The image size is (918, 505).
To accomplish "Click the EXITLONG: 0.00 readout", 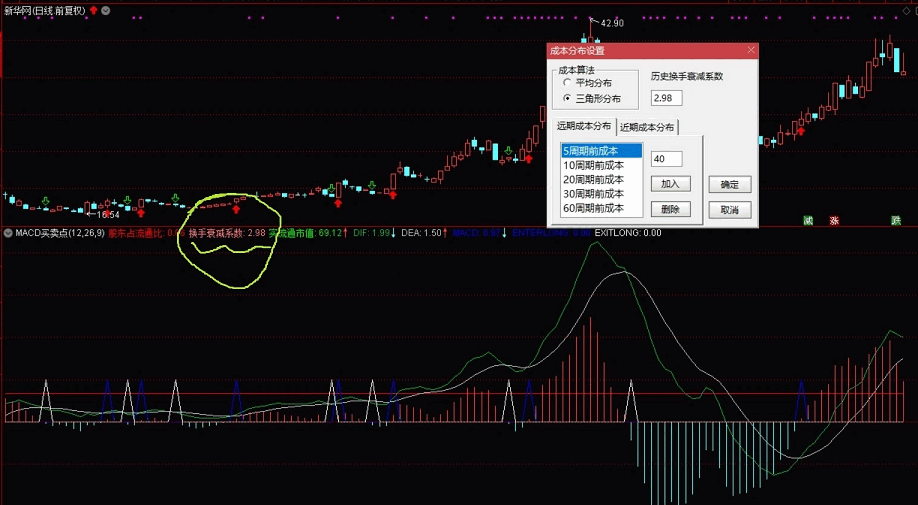I will point(628,233).
